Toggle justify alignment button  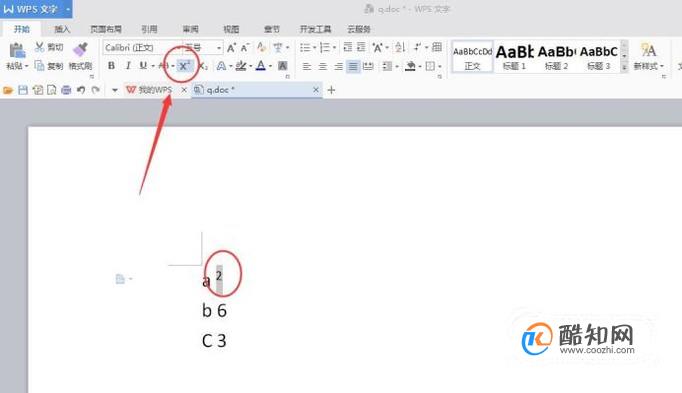point(353,67)
